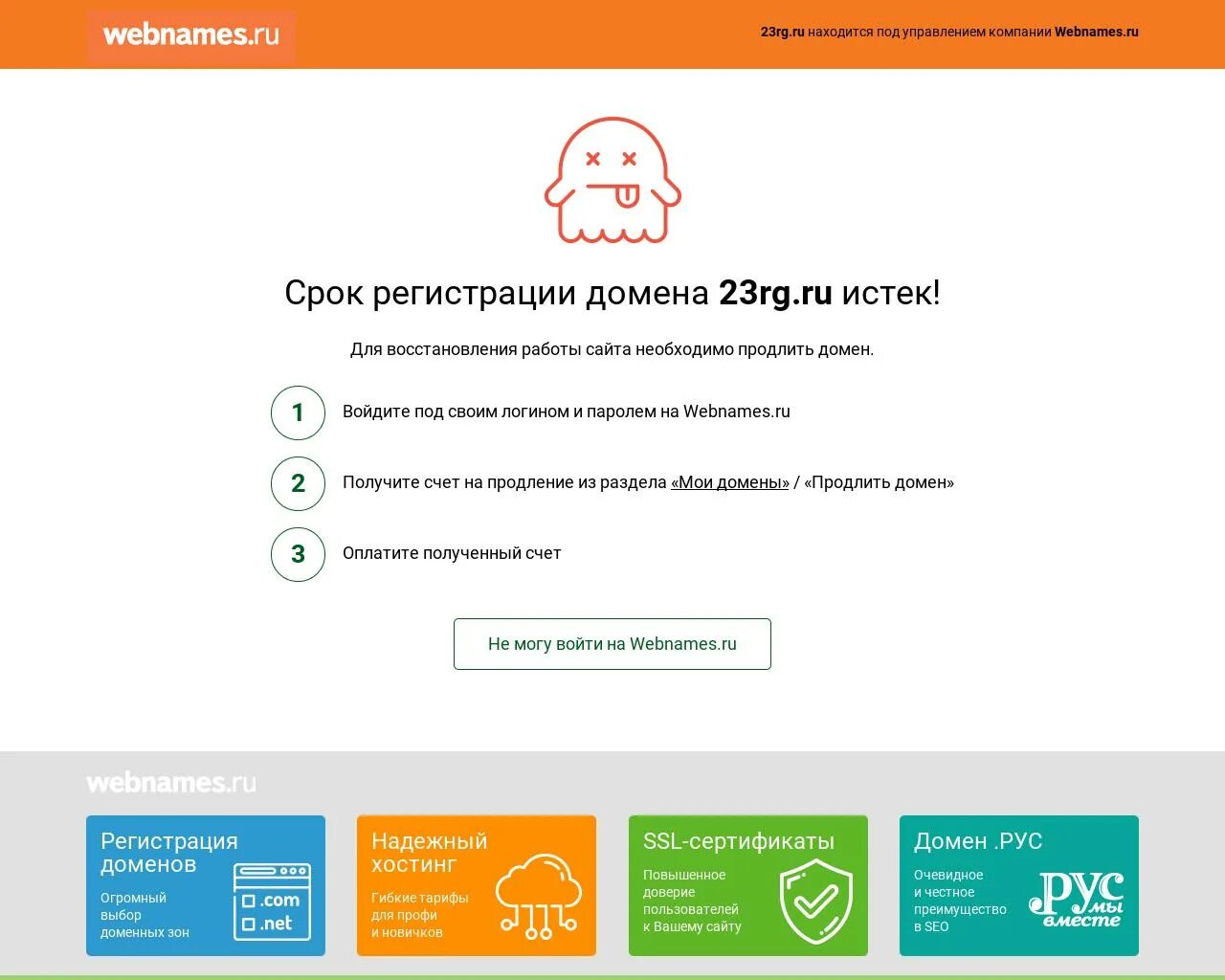The image size is (1225, 980).
Task: Click the .com .net browser window icon
Action: tap(272, 902)
